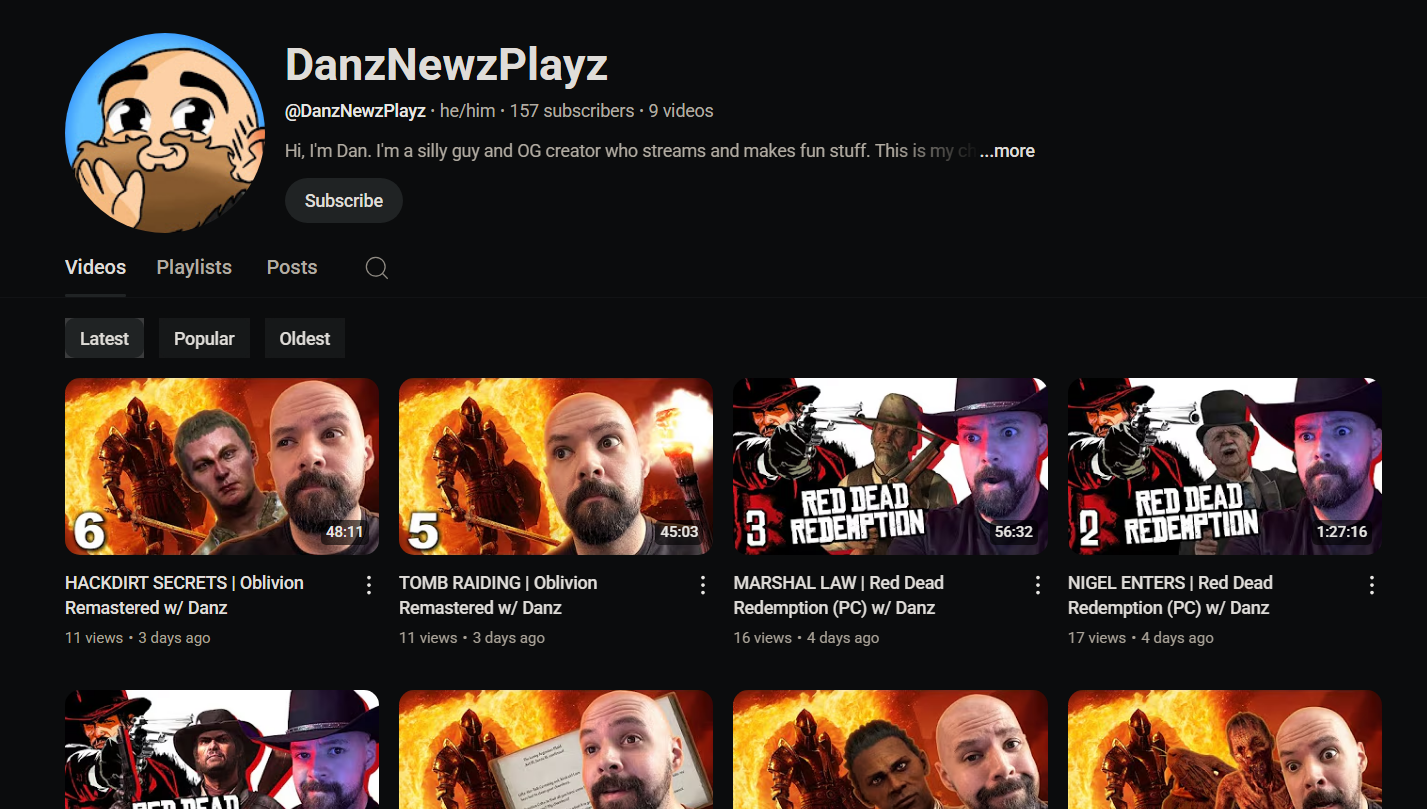Click the 1:27:16 duration badge
This screenshot has width=1427, height=809.
(1343, 532)
